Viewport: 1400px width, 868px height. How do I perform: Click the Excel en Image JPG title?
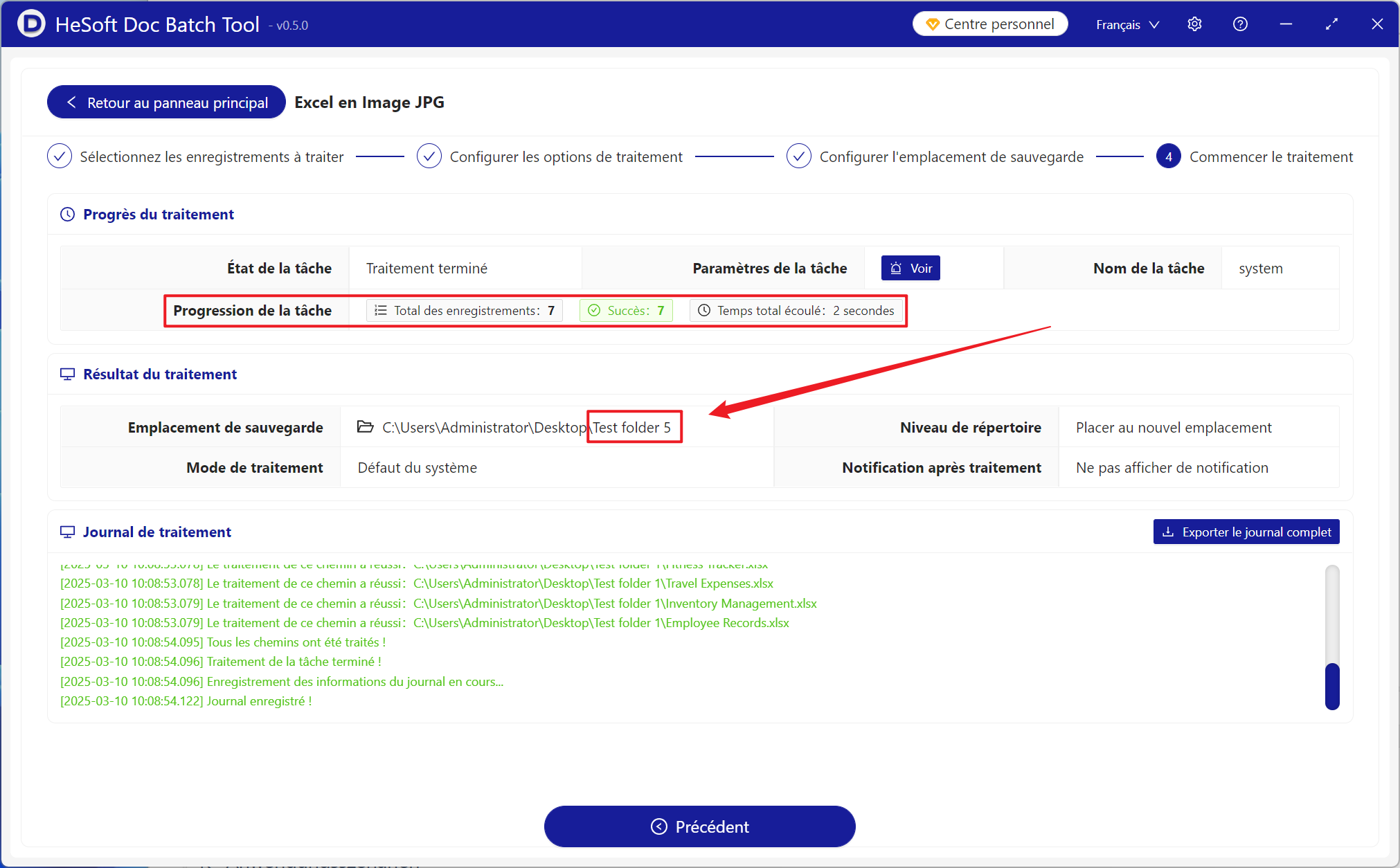coord(369,102)
